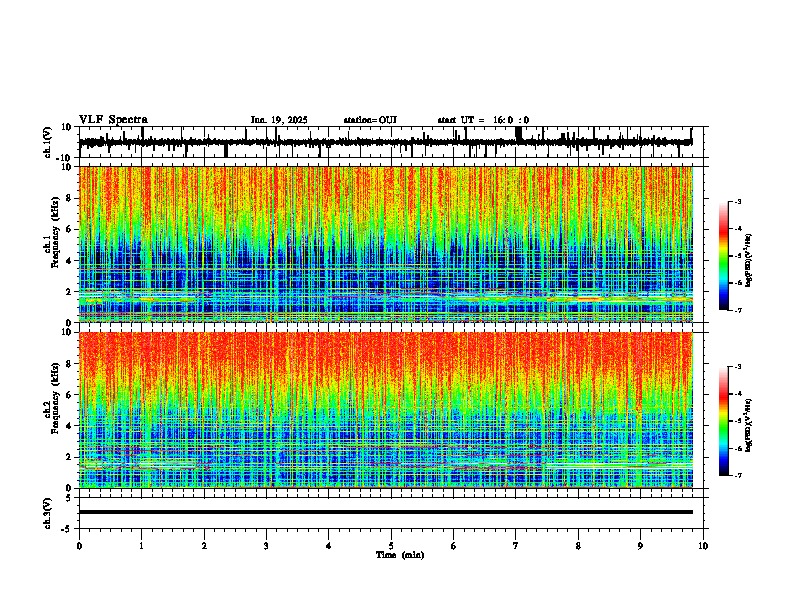
Task: Click the "10" tick on the time axis
Action: click(x=703, y=546)
